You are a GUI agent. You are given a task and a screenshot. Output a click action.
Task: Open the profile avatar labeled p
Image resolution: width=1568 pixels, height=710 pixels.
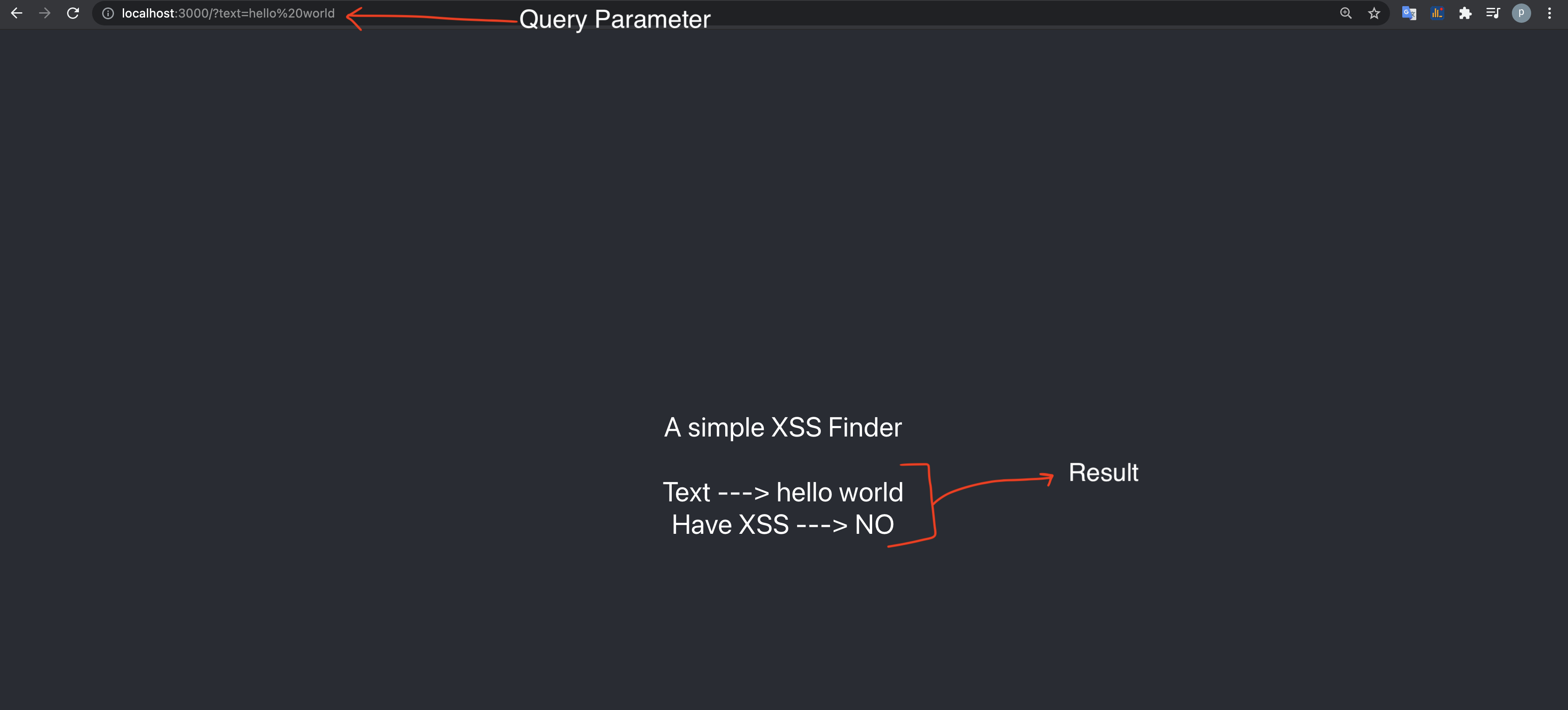click(x=1521, y=13)
